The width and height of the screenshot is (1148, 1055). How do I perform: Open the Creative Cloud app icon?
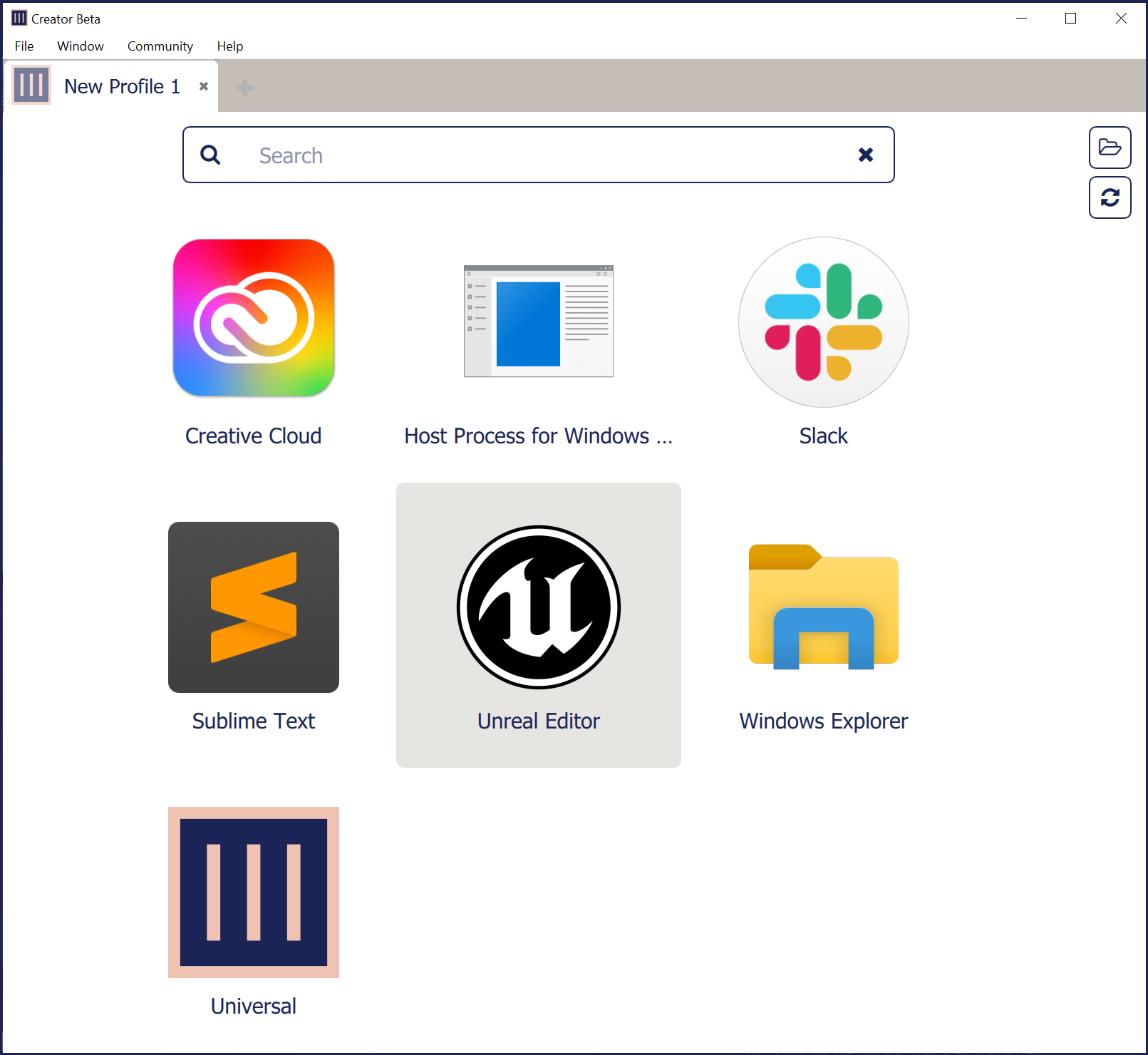[x=254, y=318]
